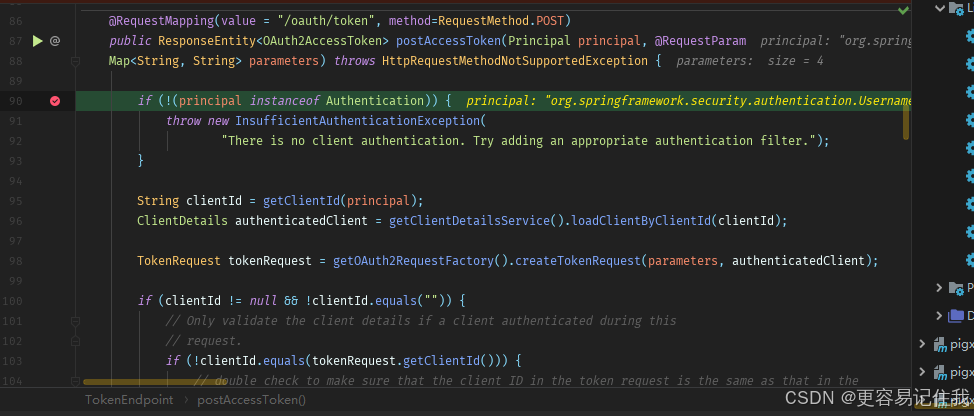Collapse the method fold marker on line 88
Viewport: 974px width, 416px height.
click(75, 61)
